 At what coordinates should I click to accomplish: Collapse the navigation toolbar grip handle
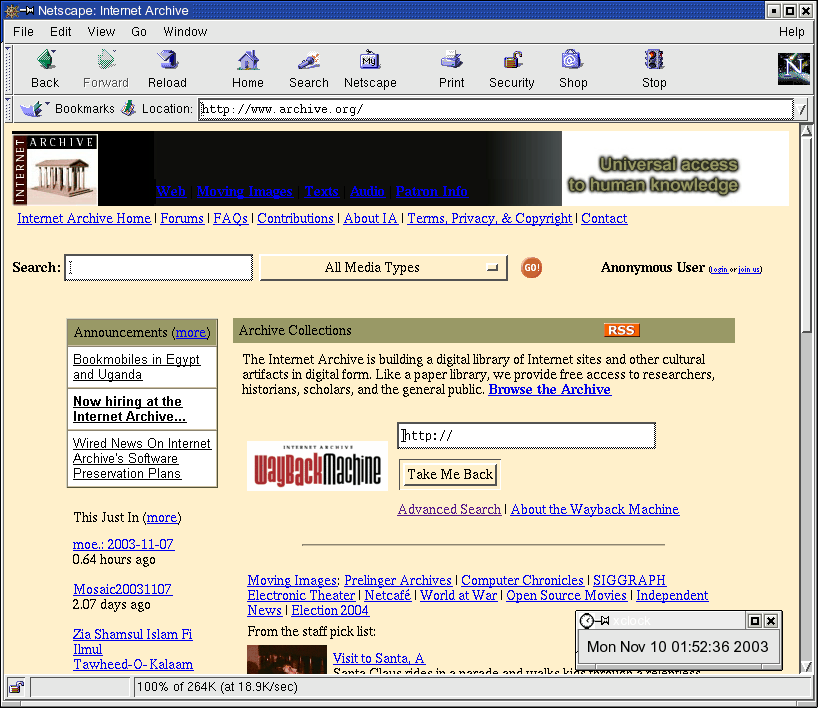(x=8, y=69)
